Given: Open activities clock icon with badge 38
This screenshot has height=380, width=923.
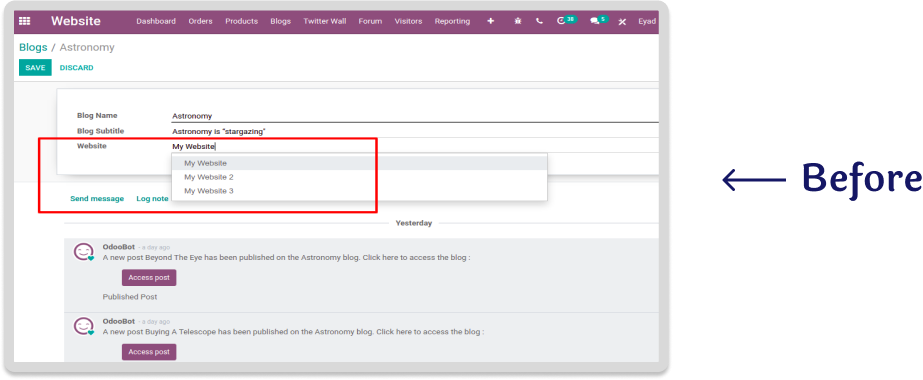Looking at the screenshot, I should click(566, 21).
